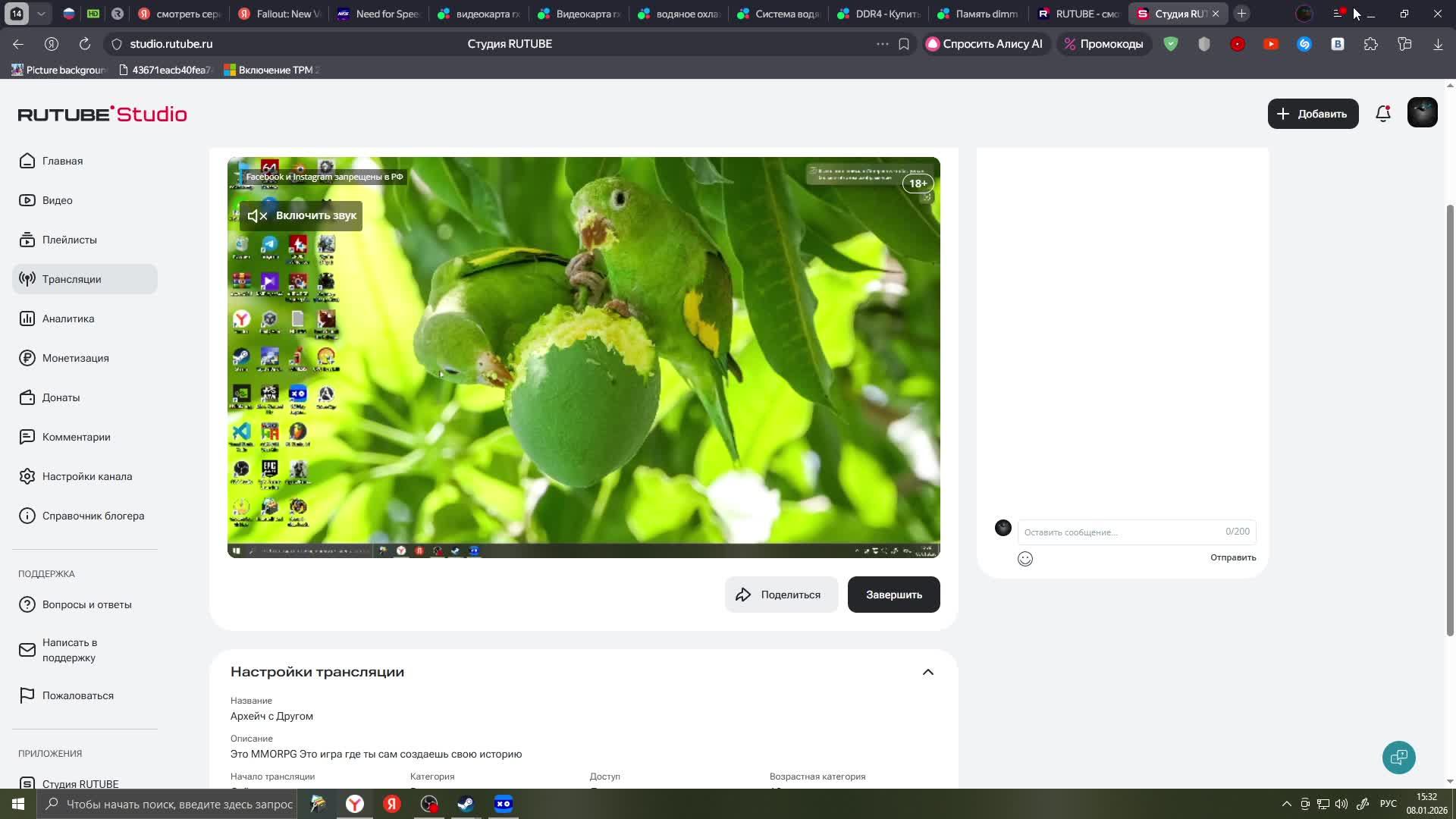Click the Поделиться share button
The height and width of the screenshot is (819, 1456).
(780, 595)
